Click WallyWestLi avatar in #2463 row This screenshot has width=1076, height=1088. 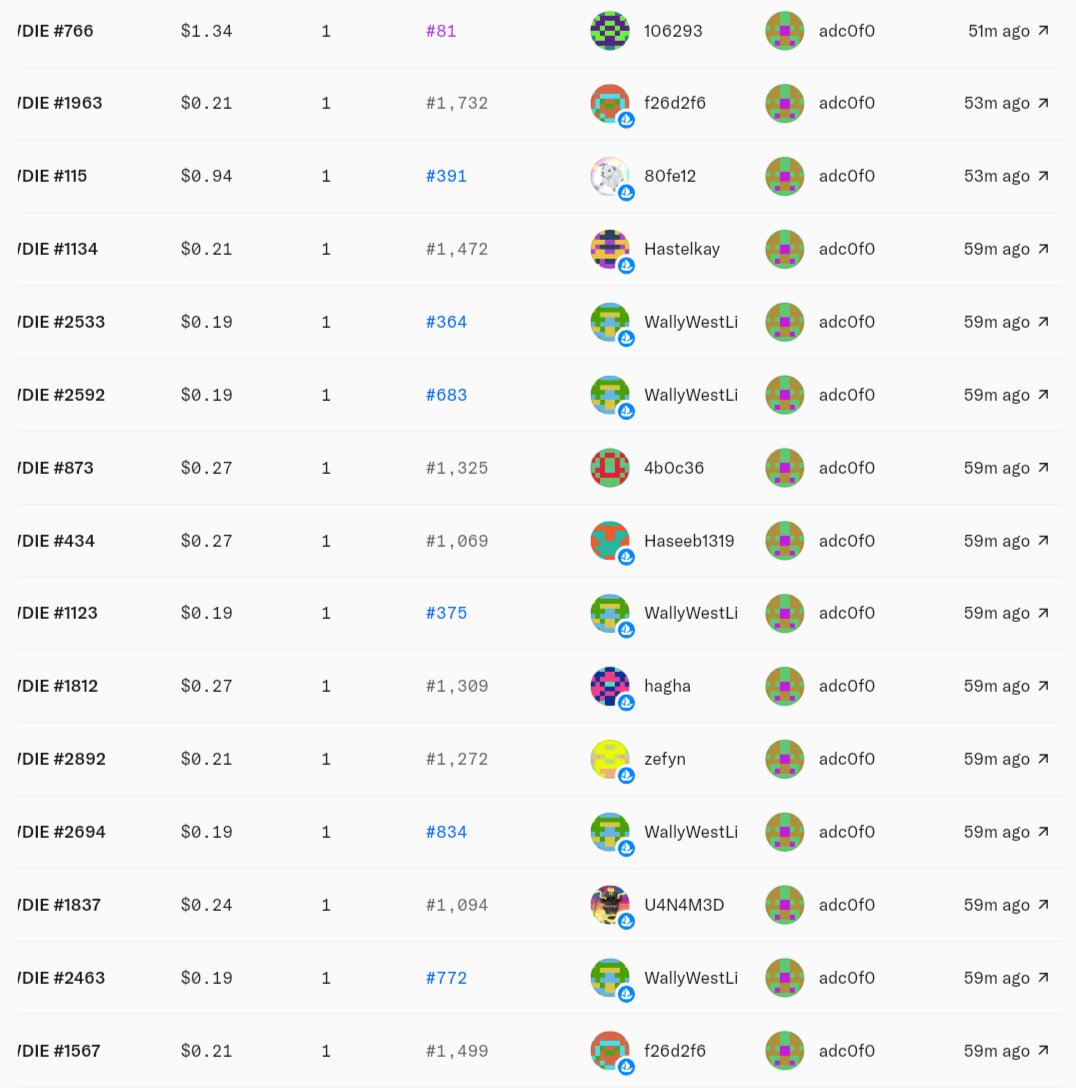coord(610,978)
